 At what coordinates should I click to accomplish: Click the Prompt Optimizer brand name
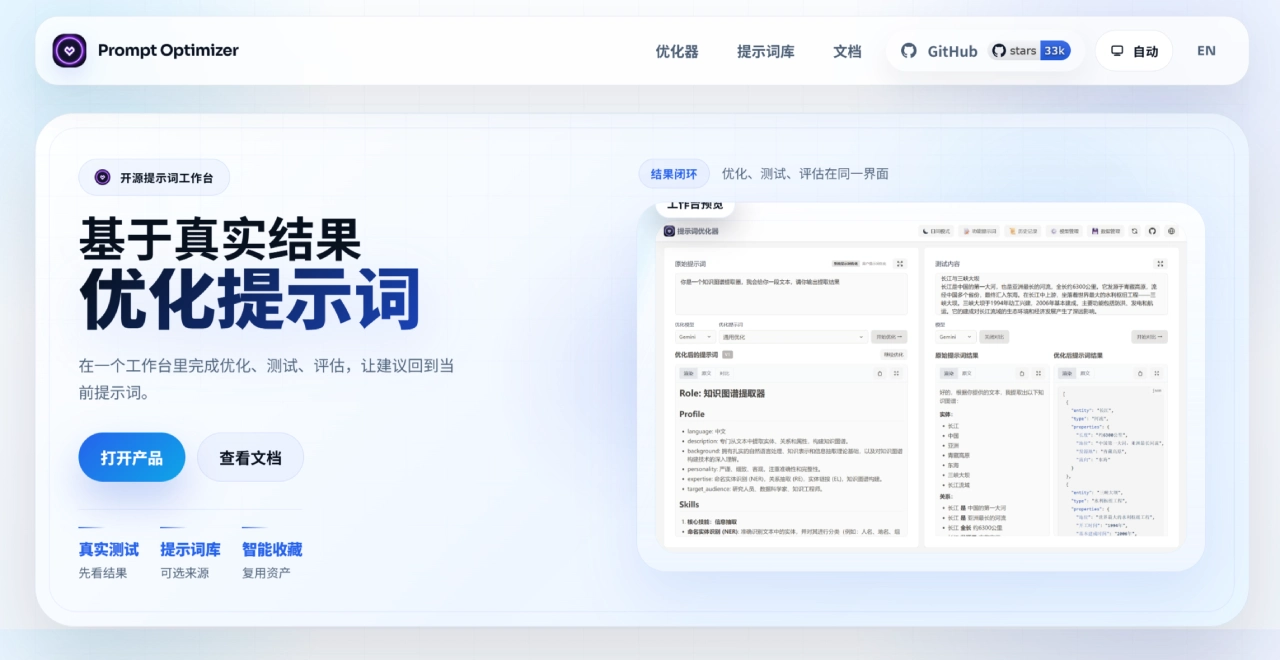[168, 50]
